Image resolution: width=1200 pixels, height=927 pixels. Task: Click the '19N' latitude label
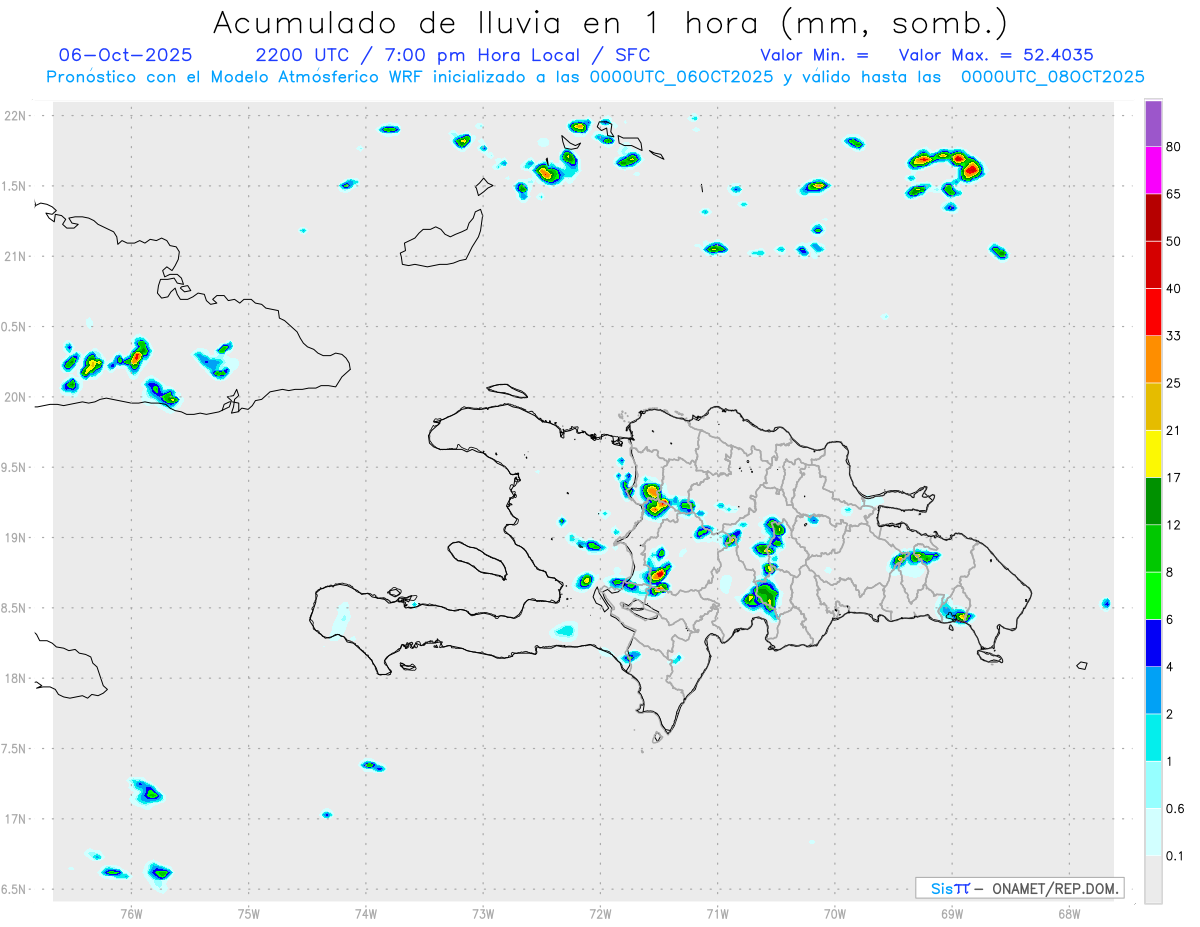click(x=17, y=537)
